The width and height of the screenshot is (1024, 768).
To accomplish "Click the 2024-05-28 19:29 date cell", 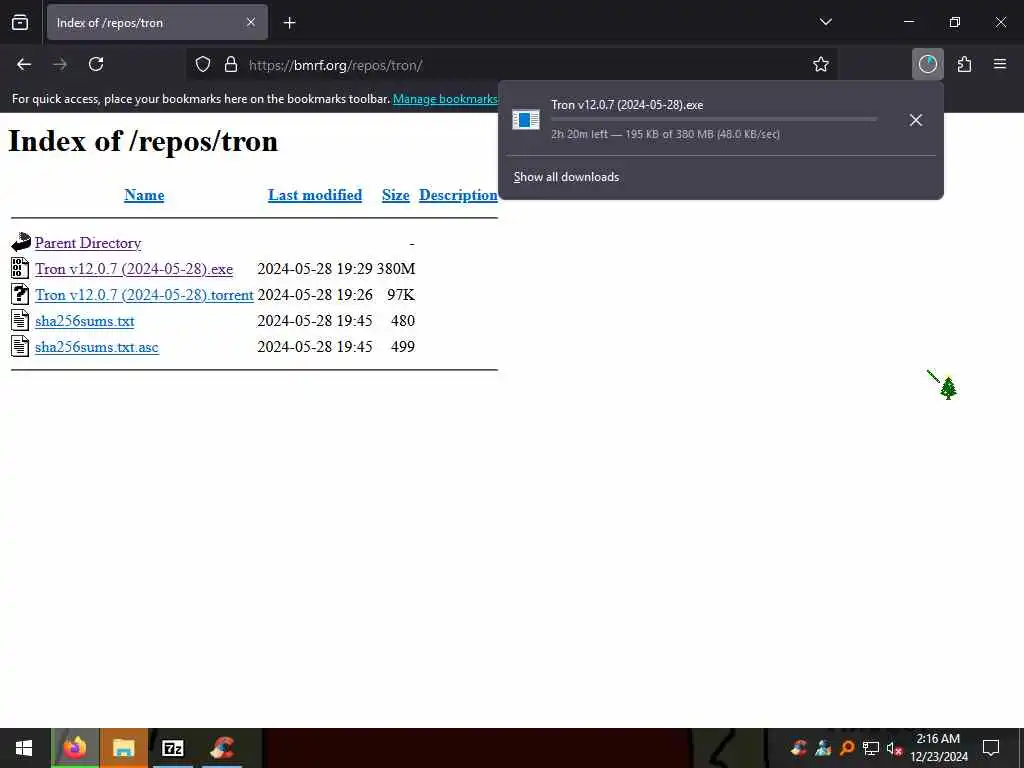I will (315, 269).
